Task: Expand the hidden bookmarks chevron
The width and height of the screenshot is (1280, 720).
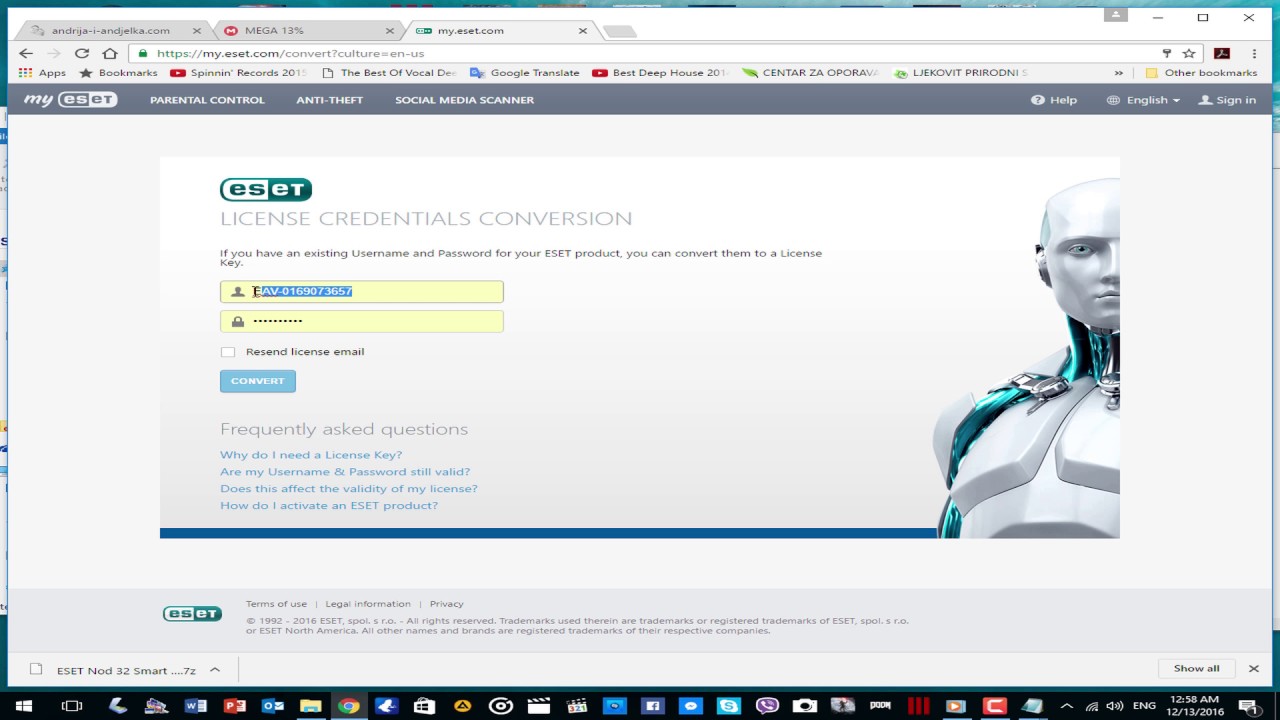Action: (1118, 73)
